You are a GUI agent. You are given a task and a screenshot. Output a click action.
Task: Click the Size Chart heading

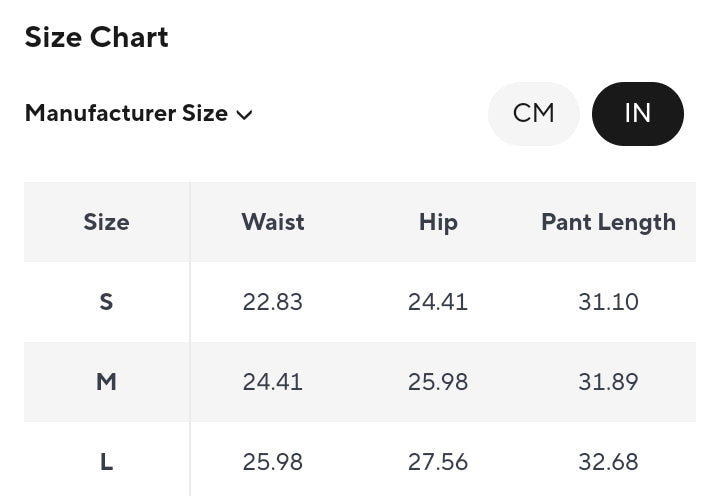pyautogui.click(x=96, y=37)
